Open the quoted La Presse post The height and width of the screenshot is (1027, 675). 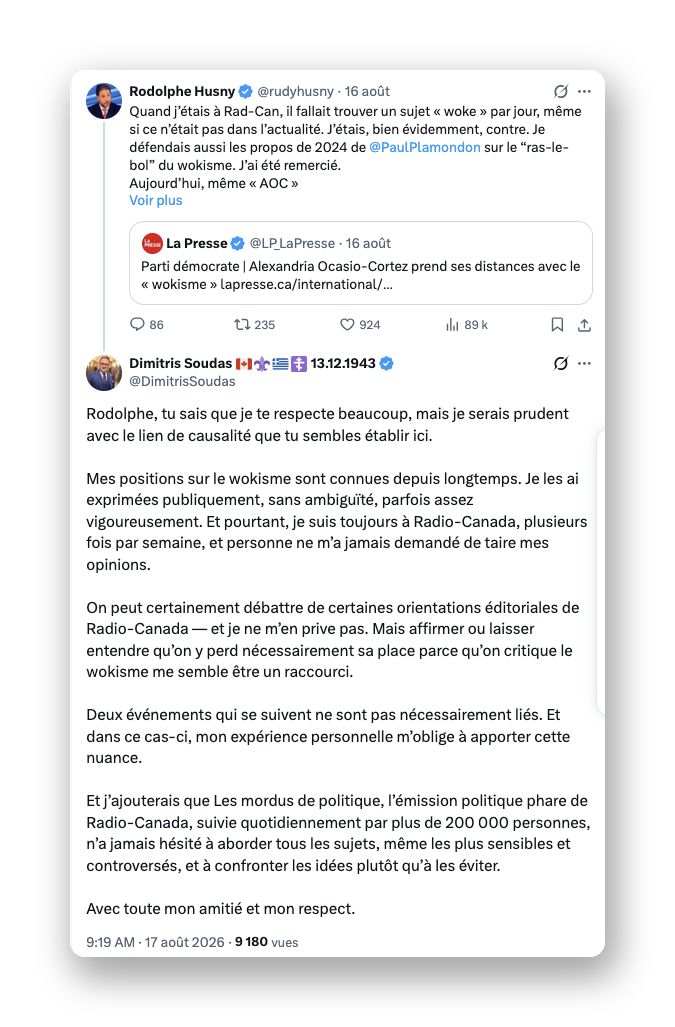(361, 263)
